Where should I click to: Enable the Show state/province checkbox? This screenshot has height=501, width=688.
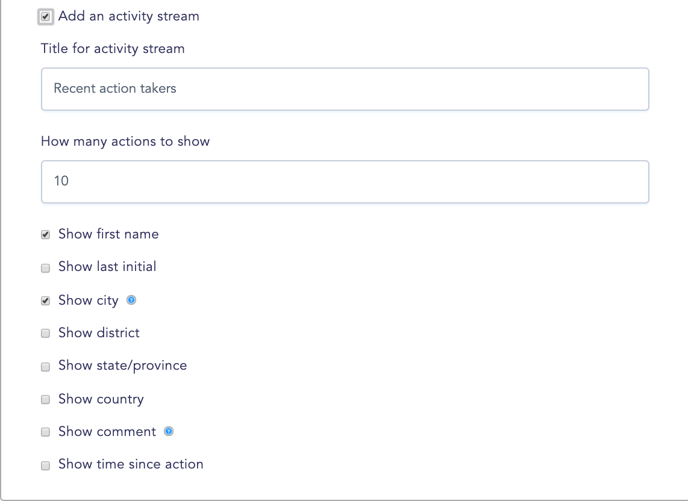click(x=45, y=366)
